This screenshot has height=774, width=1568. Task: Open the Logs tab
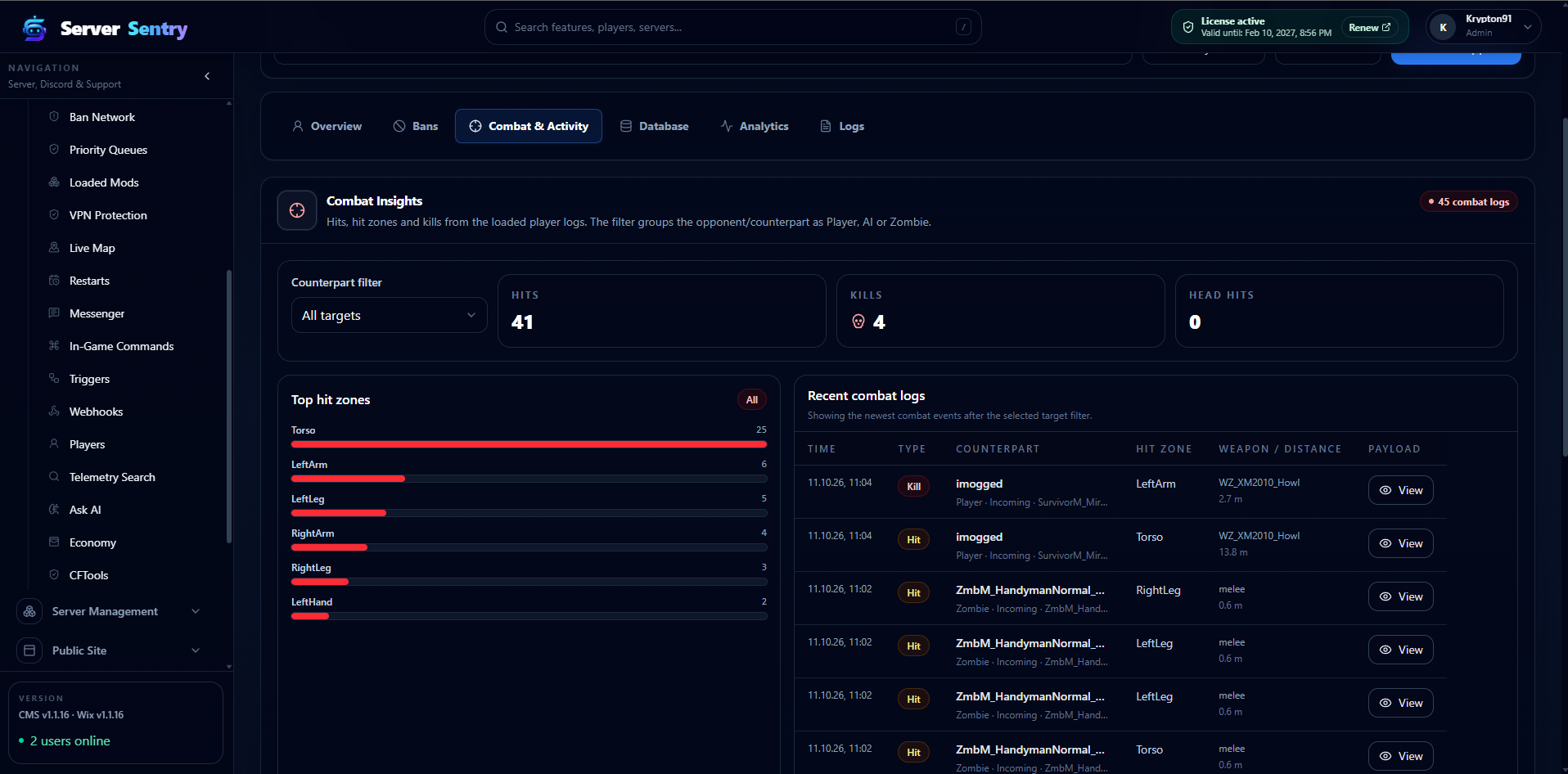[x=842, y=126]
